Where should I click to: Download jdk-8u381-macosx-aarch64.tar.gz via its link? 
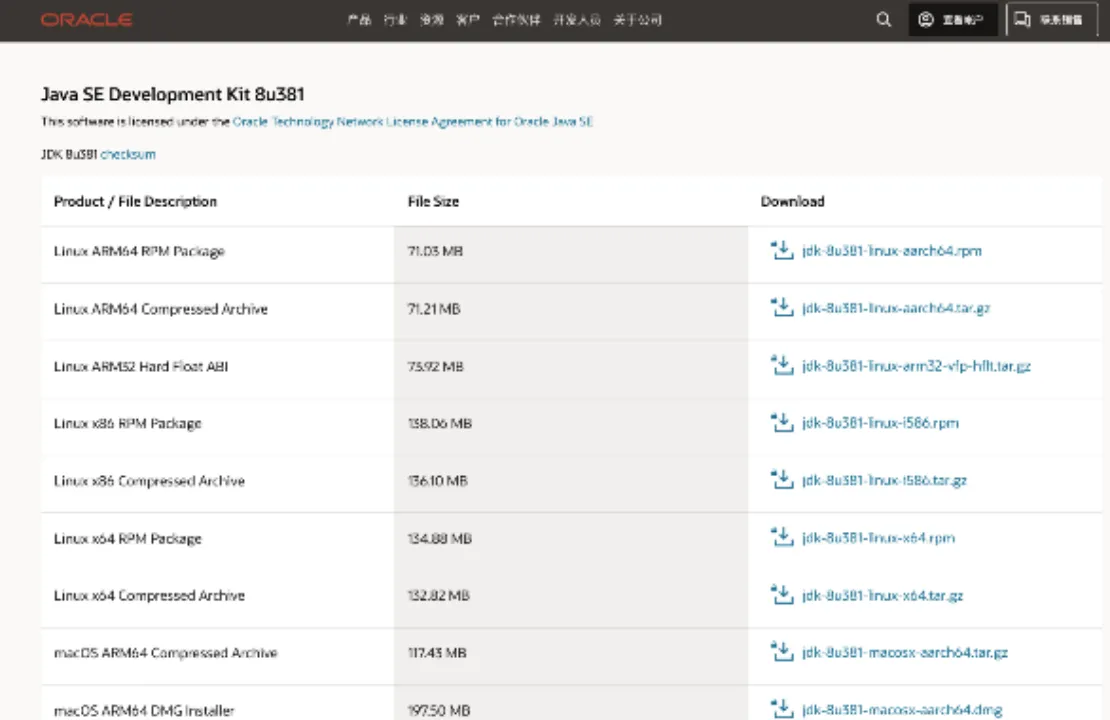click(x=904, y=653)
